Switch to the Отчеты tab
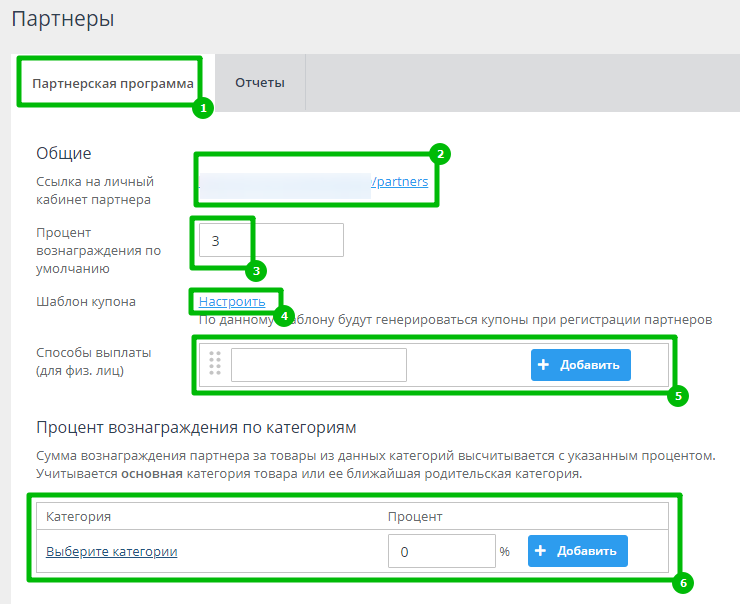 pos(259,82)
